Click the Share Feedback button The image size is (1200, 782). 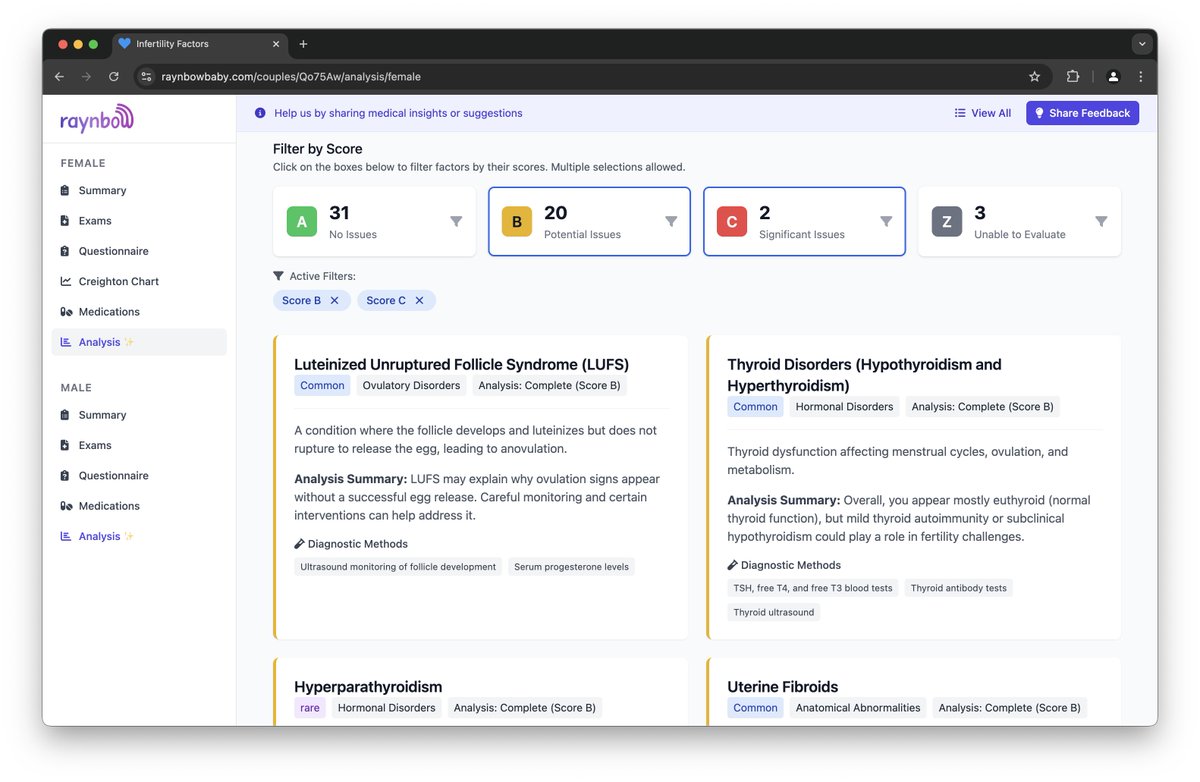pyautogui.click(x=1082, y=113)
